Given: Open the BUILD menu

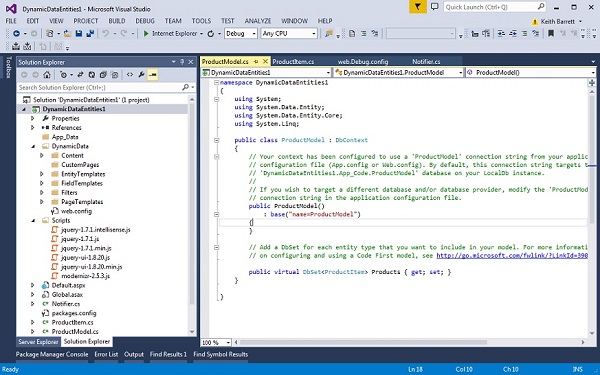Looking at the screenshot, I should [117, 21].
